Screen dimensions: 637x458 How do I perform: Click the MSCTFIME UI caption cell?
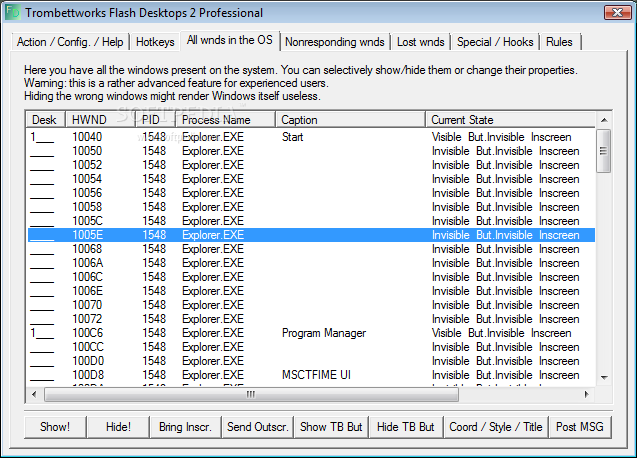point(316,375)
